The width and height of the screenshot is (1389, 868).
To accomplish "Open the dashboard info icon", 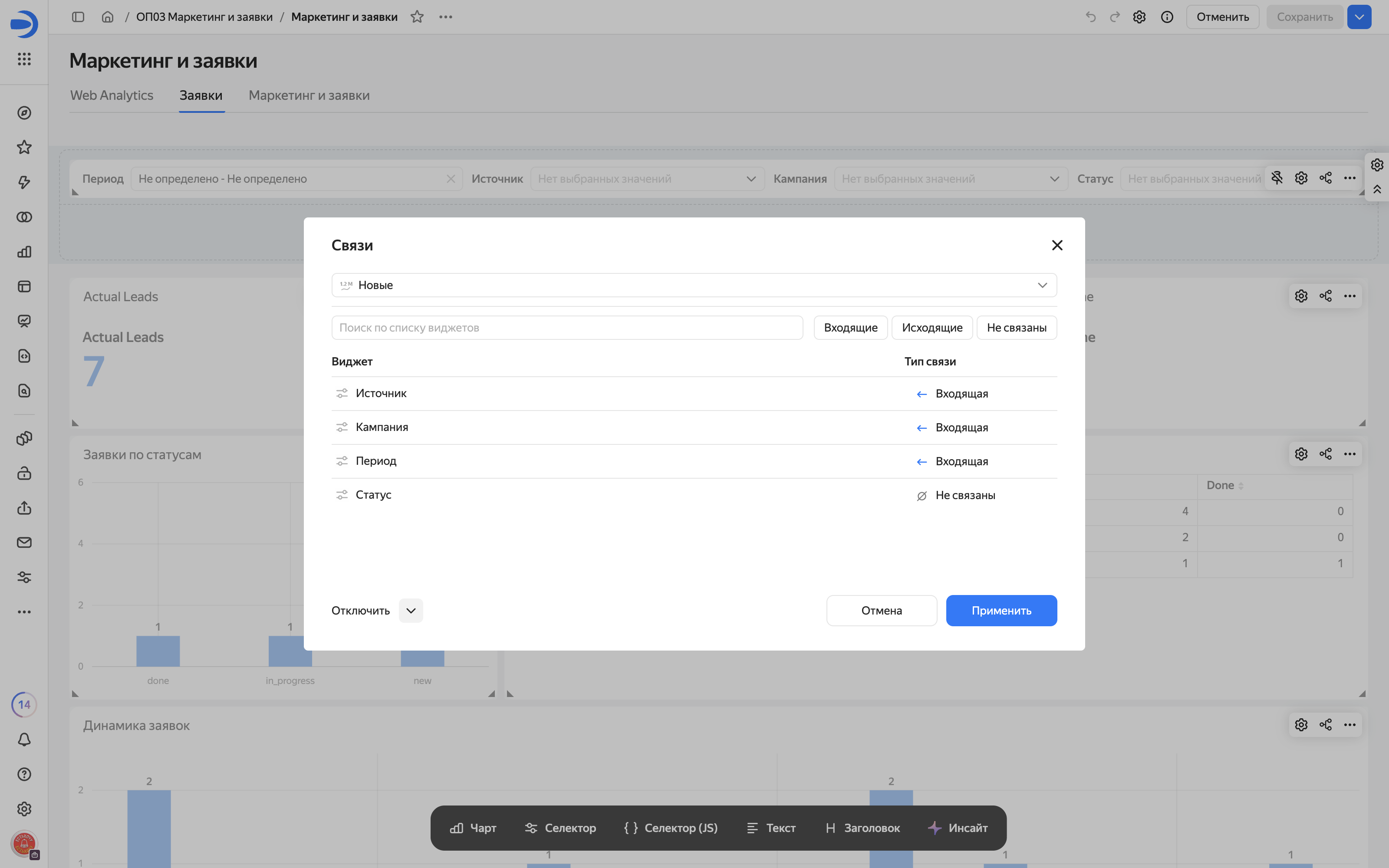I will click(x=1167, y=16).
